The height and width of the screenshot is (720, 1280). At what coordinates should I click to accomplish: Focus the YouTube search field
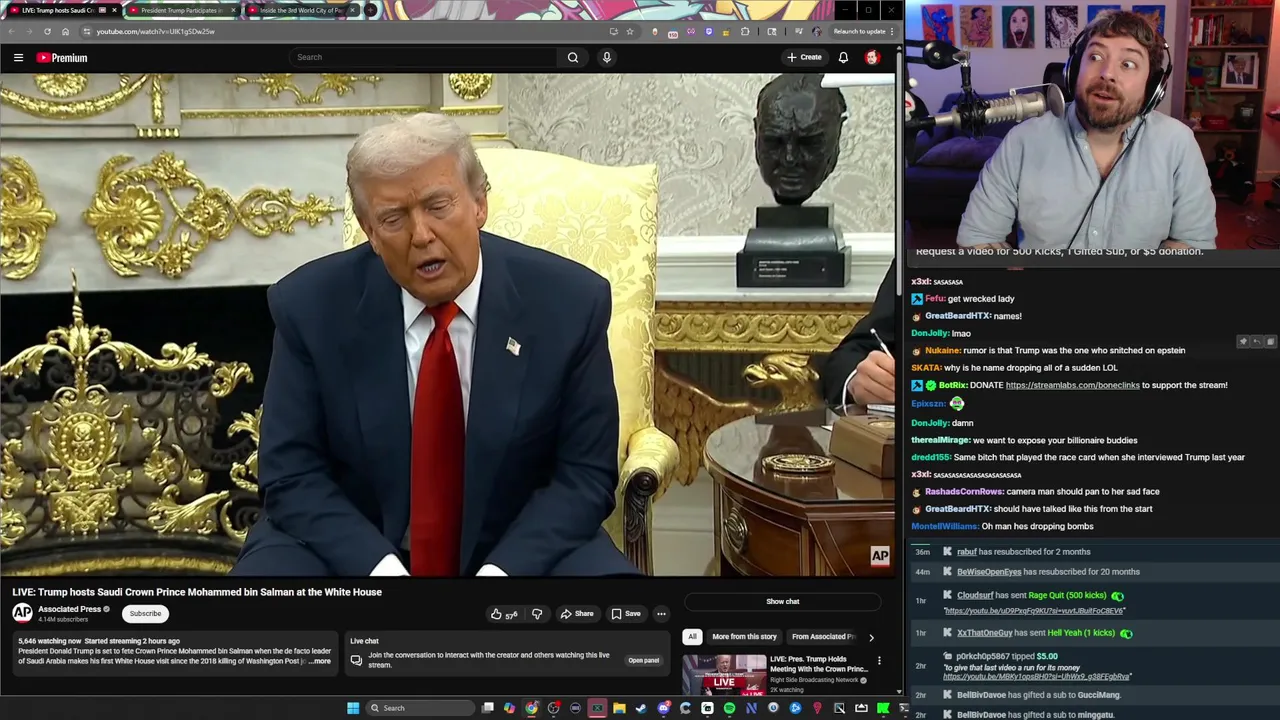coord(424,57)
